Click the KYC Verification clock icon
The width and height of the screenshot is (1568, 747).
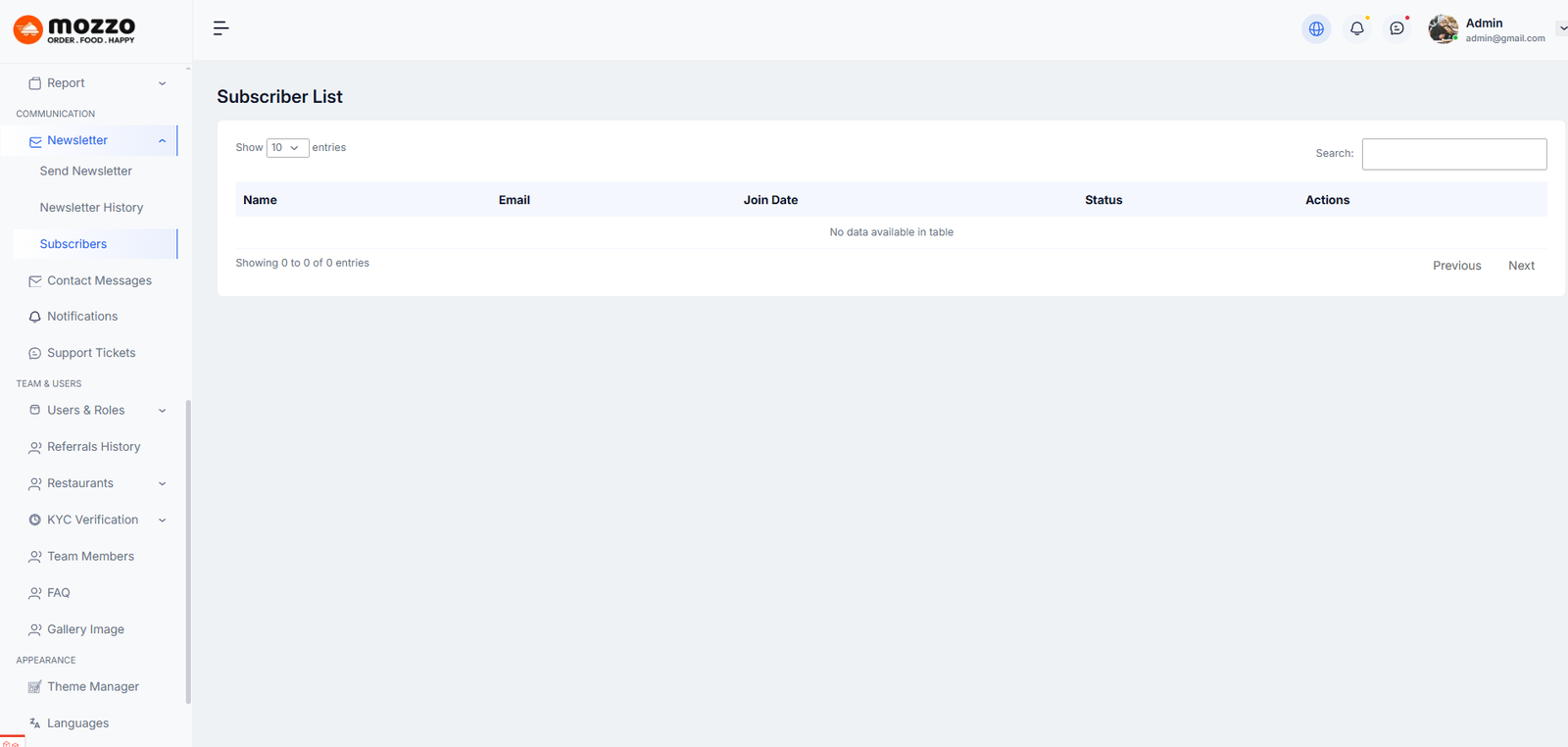tap(35, 521)
